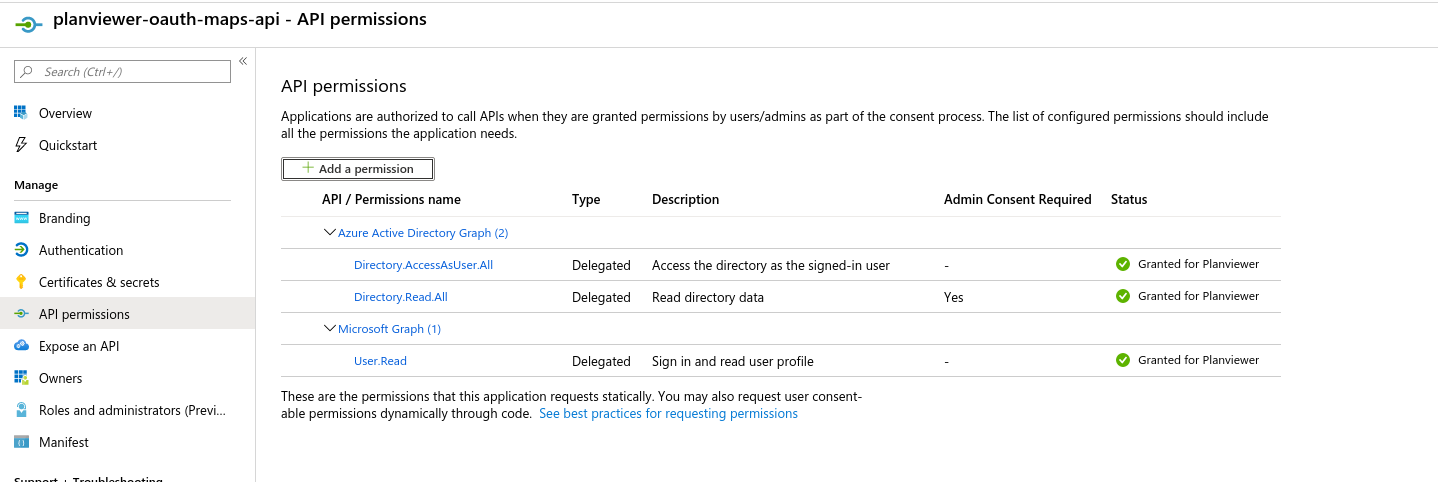Viewport: 1438px width, 482px height.
Task: Click the Status column header
Action: tap(1129, 199)
